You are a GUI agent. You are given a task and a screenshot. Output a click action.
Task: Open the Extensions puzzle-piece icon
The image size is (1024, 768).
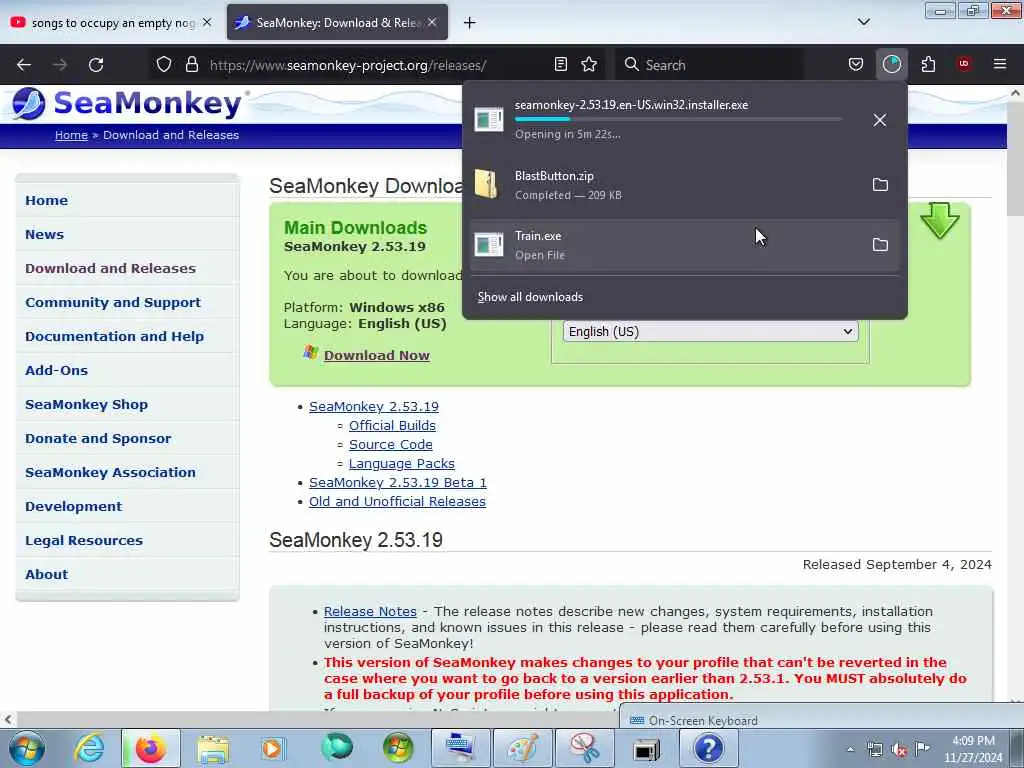click(x=928, y=64)
